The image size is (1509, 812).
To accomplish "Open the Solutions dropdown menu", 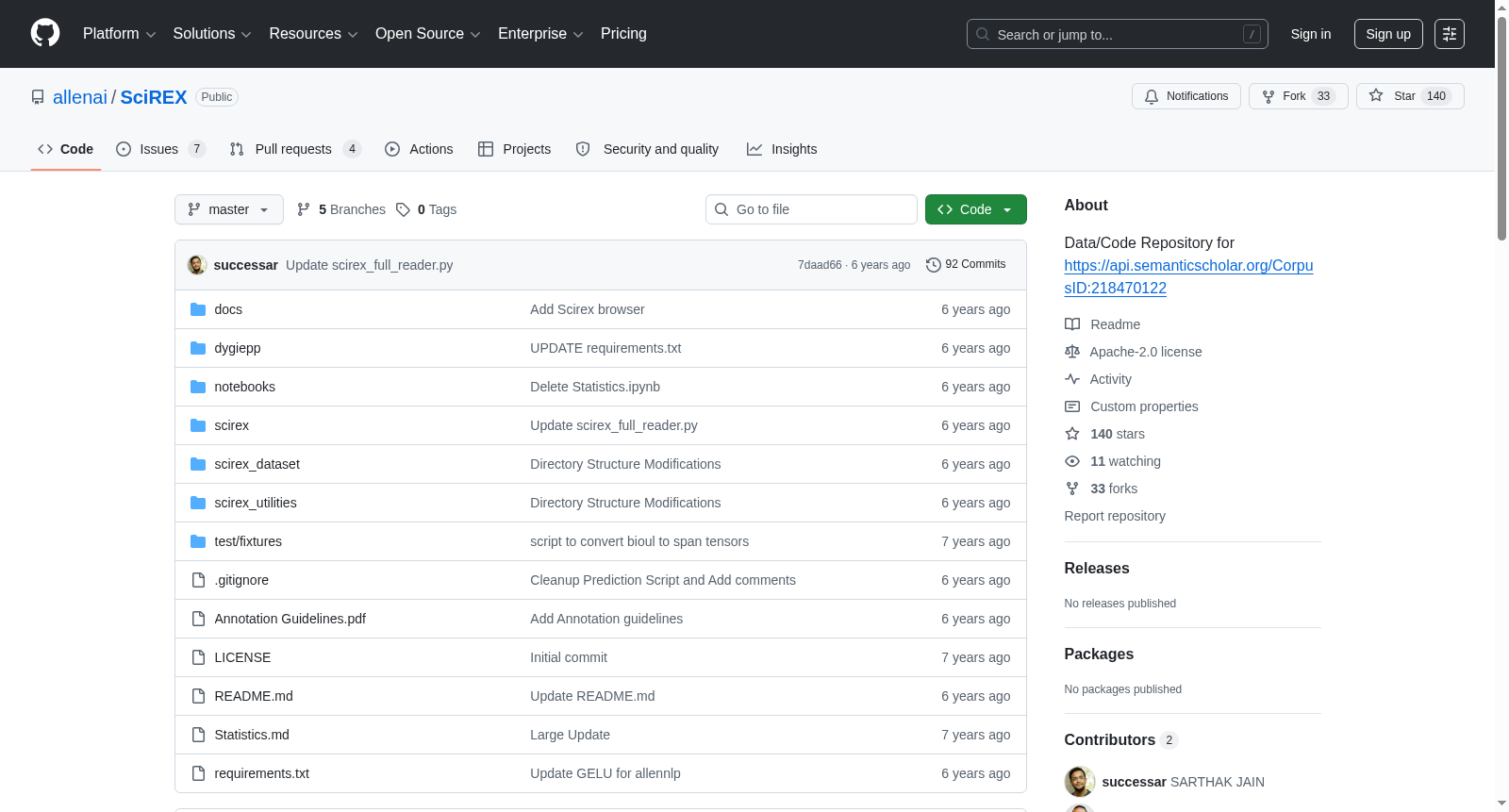I will coord(212,34).
